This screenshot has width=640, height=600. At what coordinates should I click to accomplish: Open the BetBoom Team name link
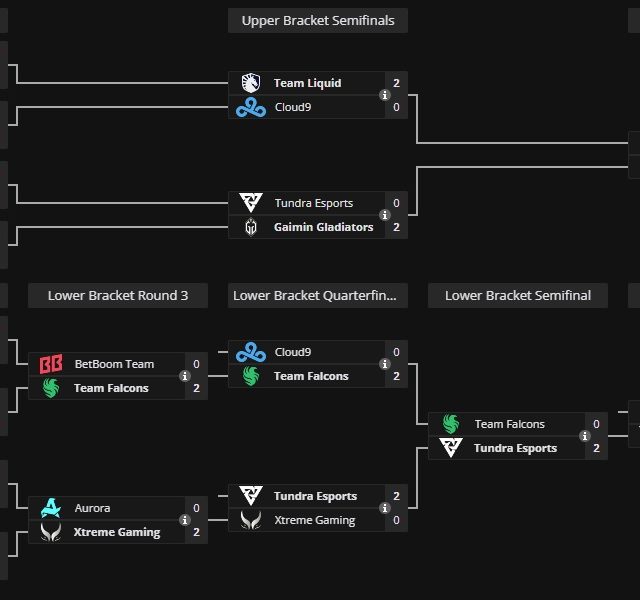[x=114, y=364]
